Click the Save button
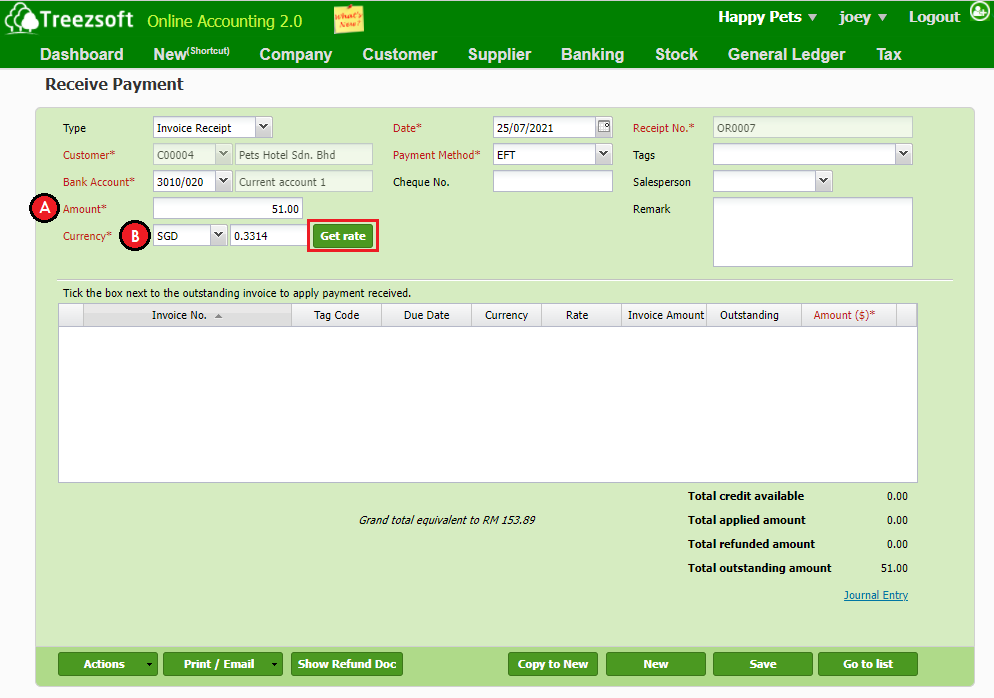The height and width of the screenshot is (698, 994). tap(762, 664)
